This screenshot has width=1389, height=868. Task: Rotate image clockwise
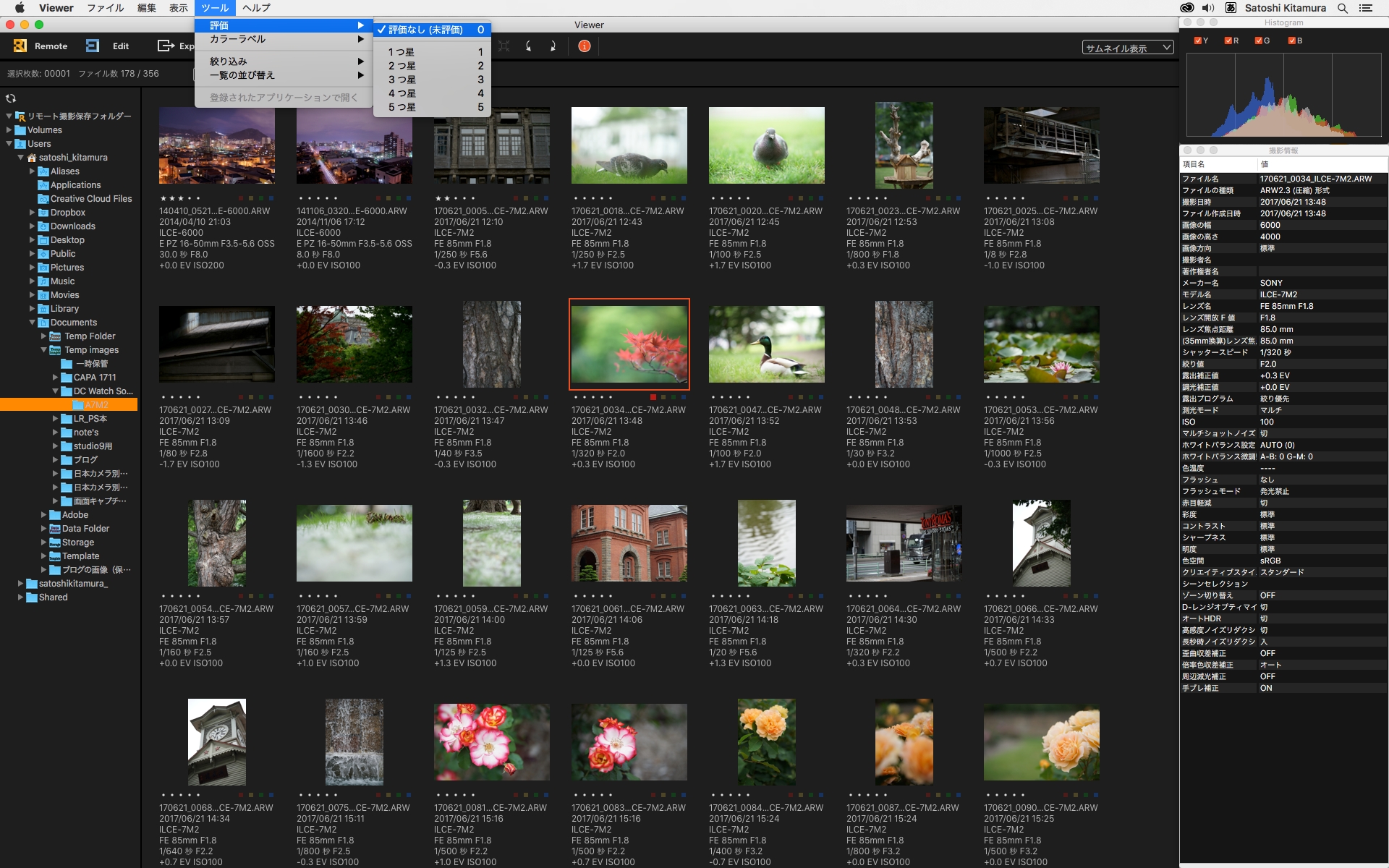point(553,46)
